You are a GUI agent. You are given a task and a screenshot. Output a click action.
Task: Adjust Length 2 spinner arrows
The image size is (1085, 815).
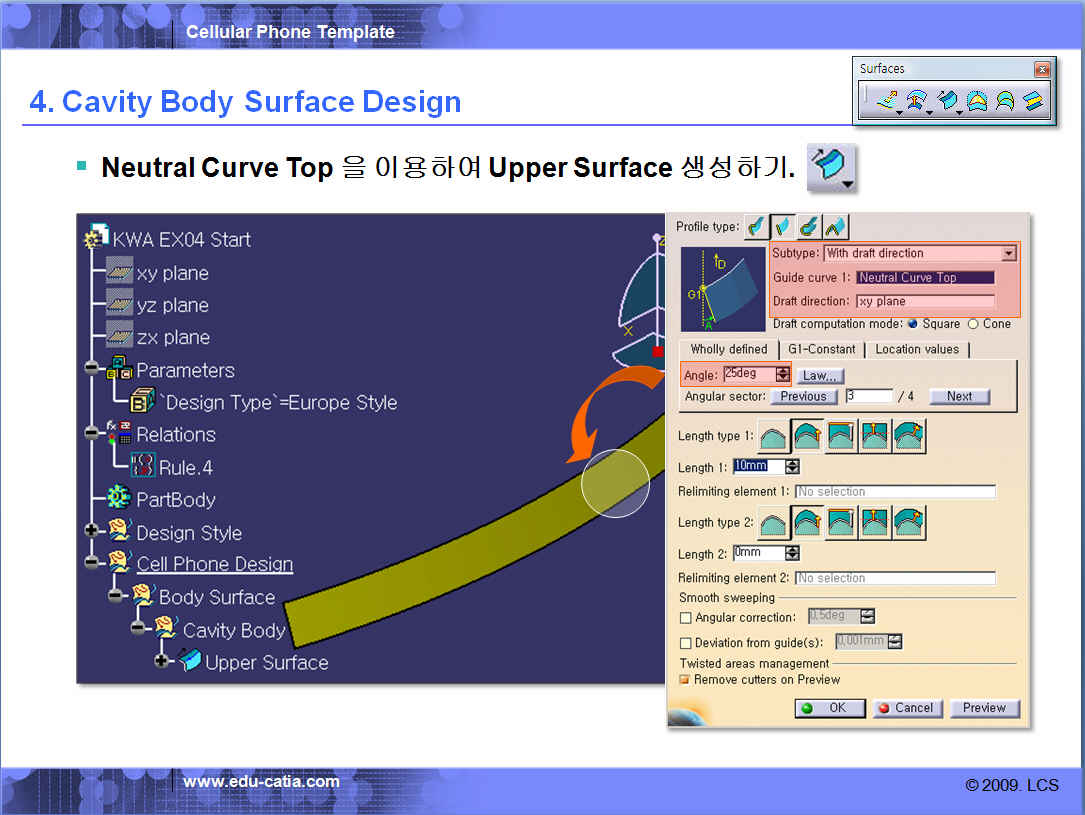[x=792, y=553]
